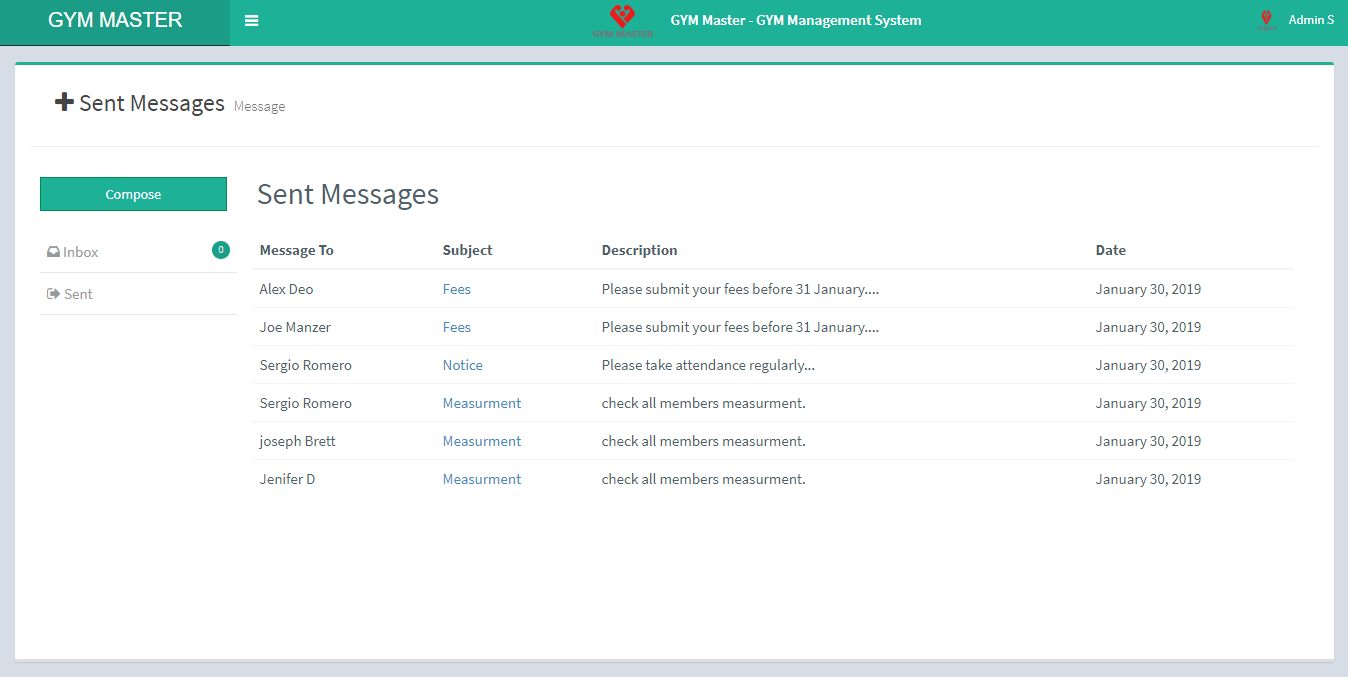This screenshot has width=1348, height=677.
Task: Open Measurment message sent to Sergio Romero
Action: click(481, 404)
